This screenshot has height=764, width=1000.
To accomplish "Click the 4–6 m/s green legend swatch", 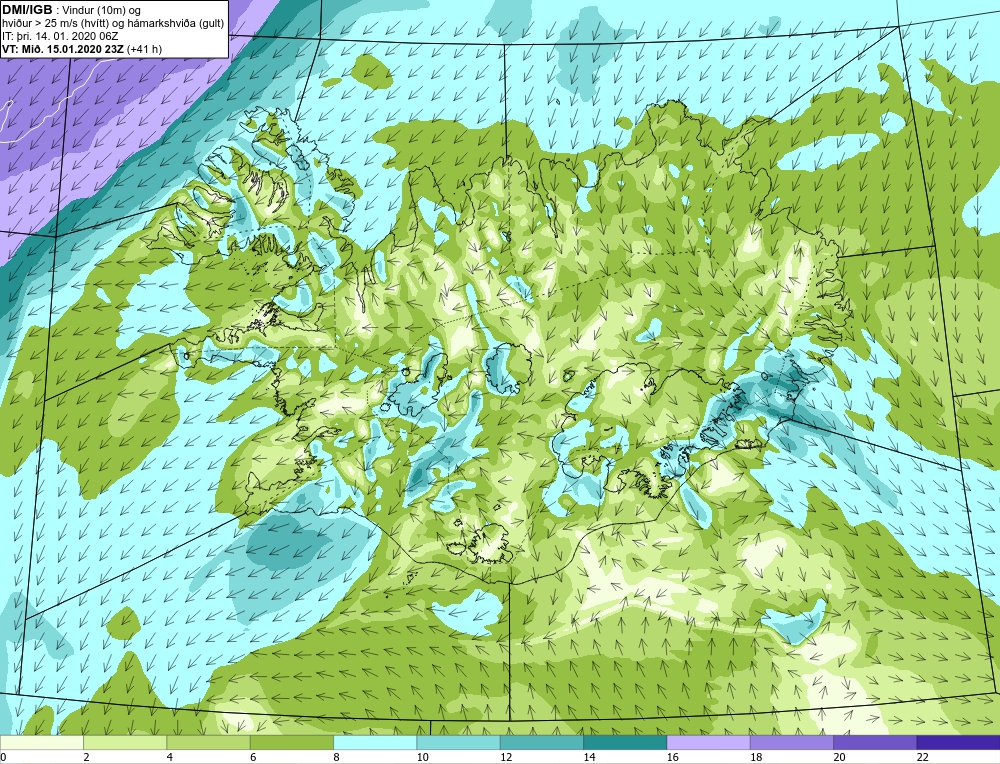I will [209, 742].
